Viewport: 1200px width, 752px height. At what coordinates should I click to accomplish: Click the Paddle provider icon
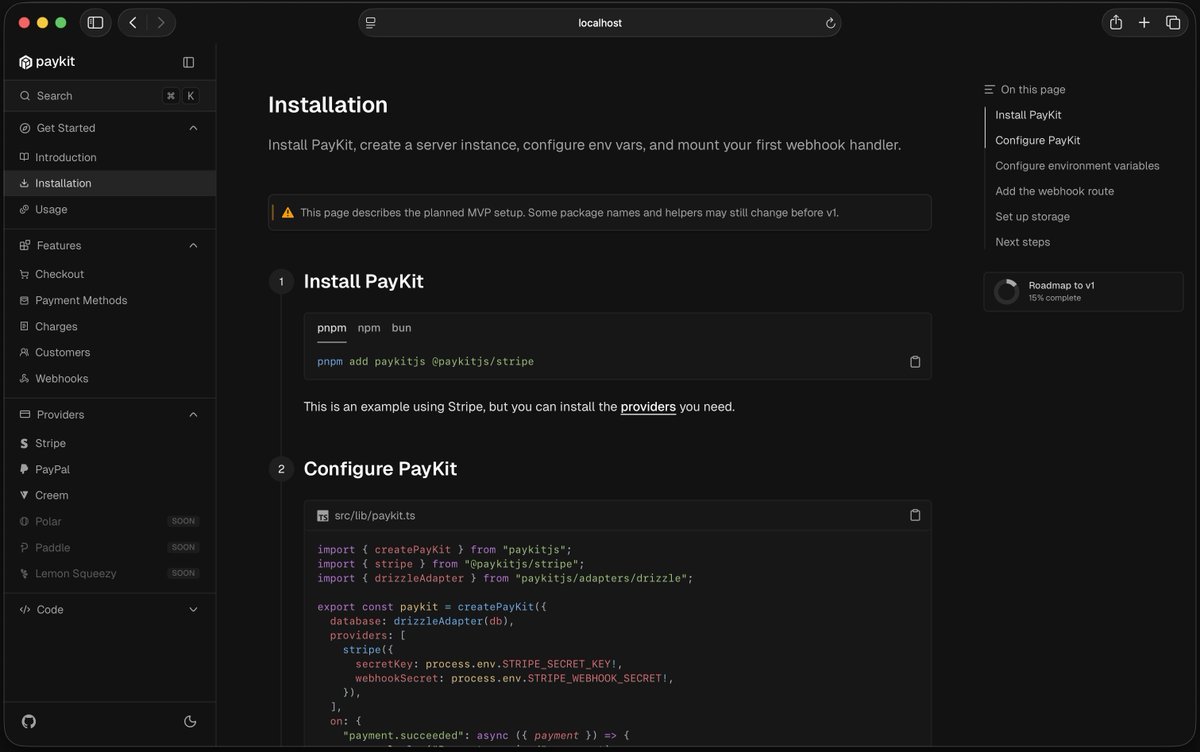click(25, 547)
